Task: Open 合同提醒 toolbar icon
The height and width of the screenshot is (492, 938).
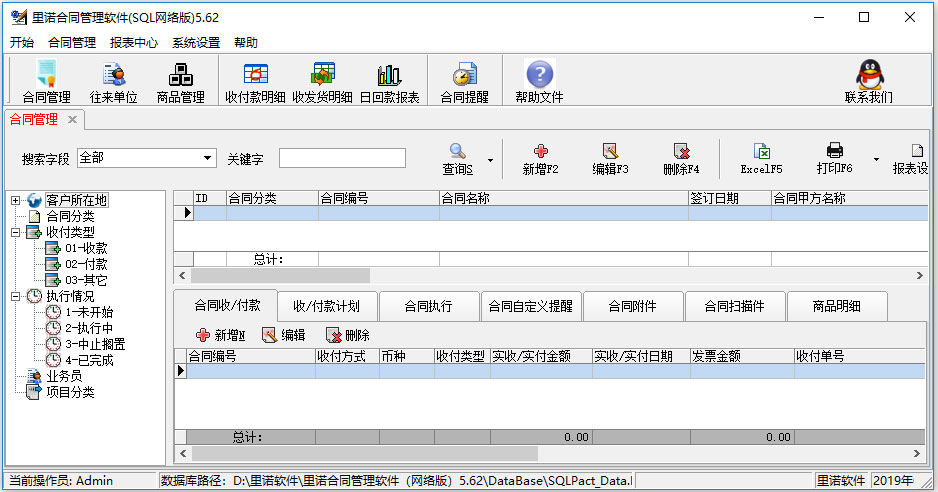Action: pyautogui.click(x=465, y=81)
